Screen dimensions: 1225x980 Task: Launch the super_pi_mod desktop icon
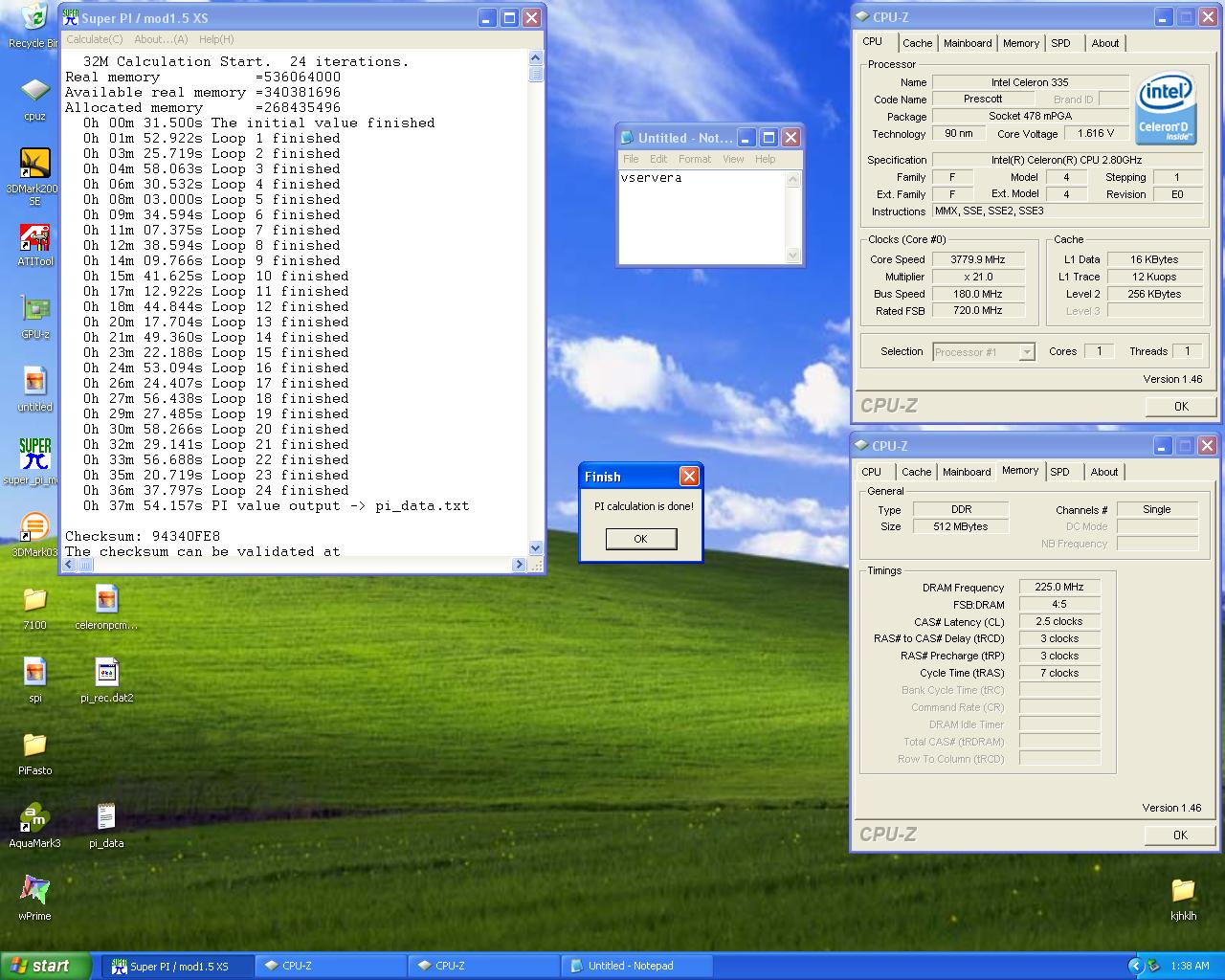click(x=34, y=454)
